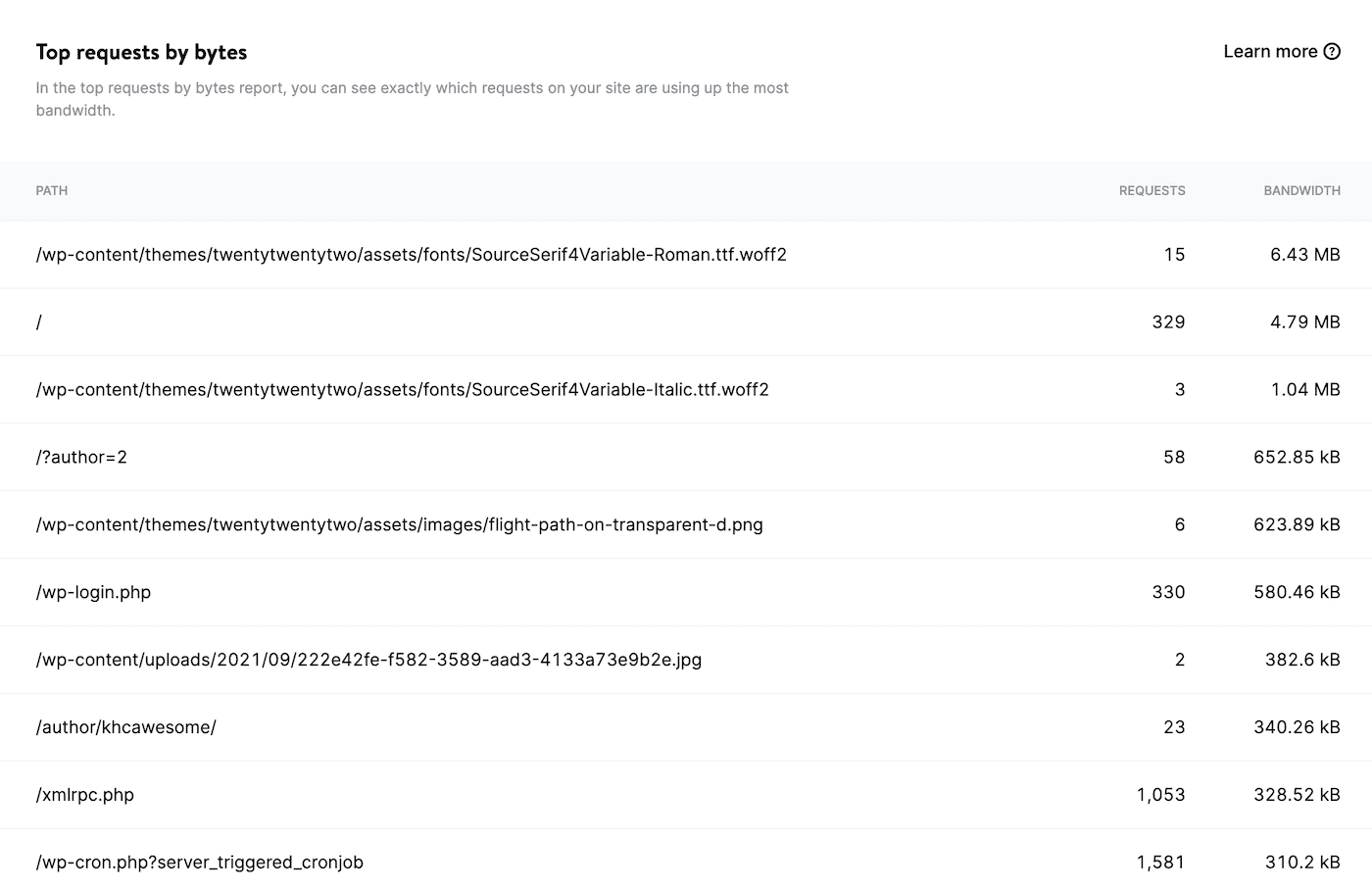Select the uploads 2021/09 jpg request row
This screenshot has width=1372, height=889.
[368, 660]
